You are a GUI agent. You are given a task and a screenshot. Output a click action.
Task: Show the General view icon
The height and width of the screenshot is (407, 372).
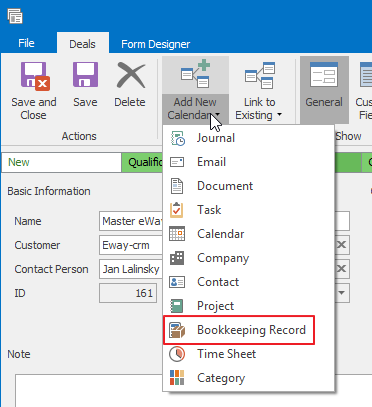click(324, 74)
